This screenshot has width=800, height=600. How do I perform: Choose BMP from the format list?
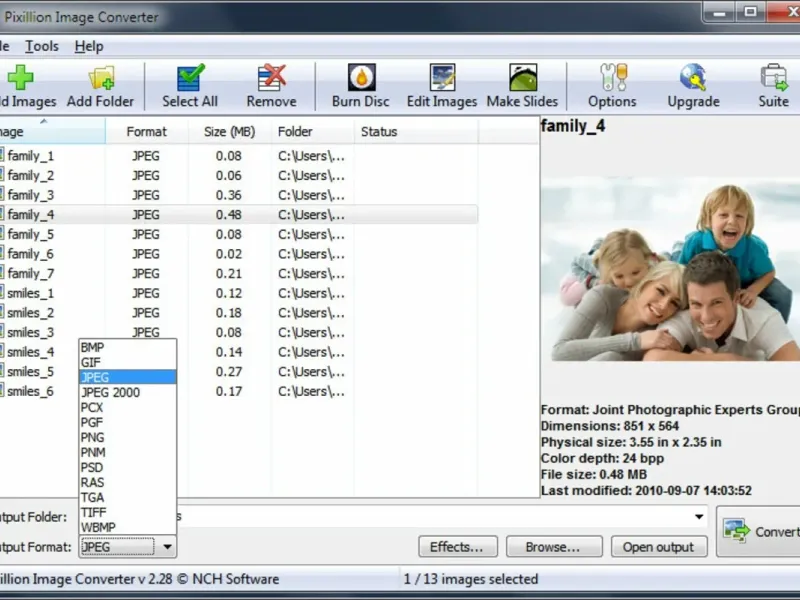click(x=128, y=347)
